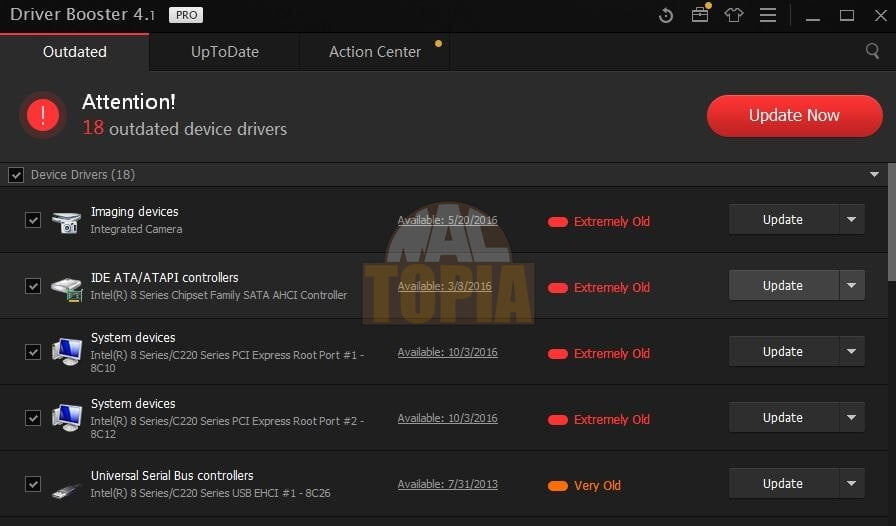Open the skin (shirt) icon
The height and width of the screenshot is (526, 896).
734,15
